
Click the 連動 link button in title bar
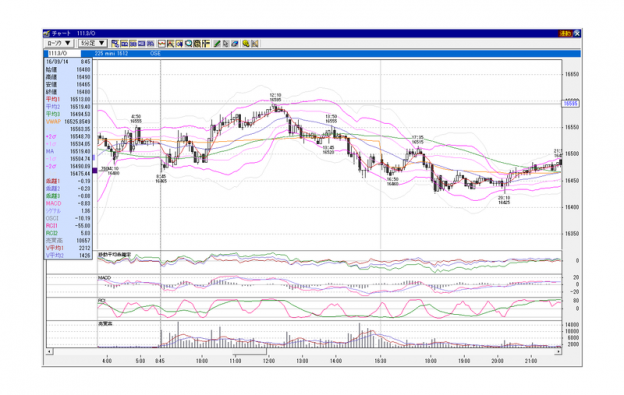coord(566,33)
